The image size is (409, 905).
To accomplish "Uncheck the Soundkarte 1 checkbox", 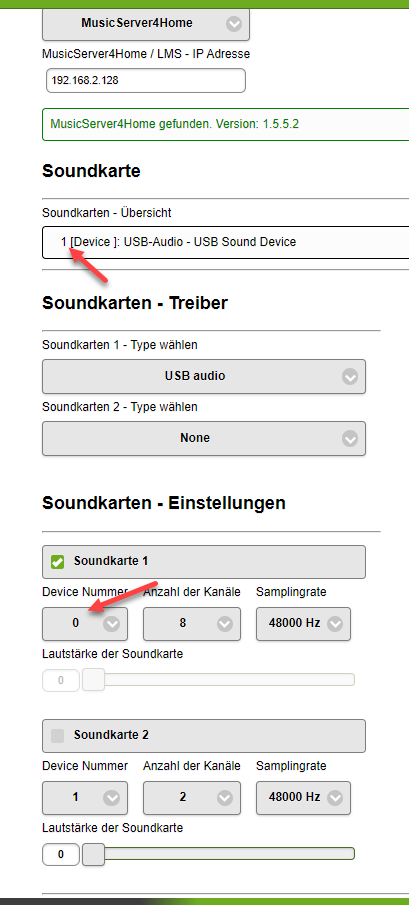I will (58, 562).
